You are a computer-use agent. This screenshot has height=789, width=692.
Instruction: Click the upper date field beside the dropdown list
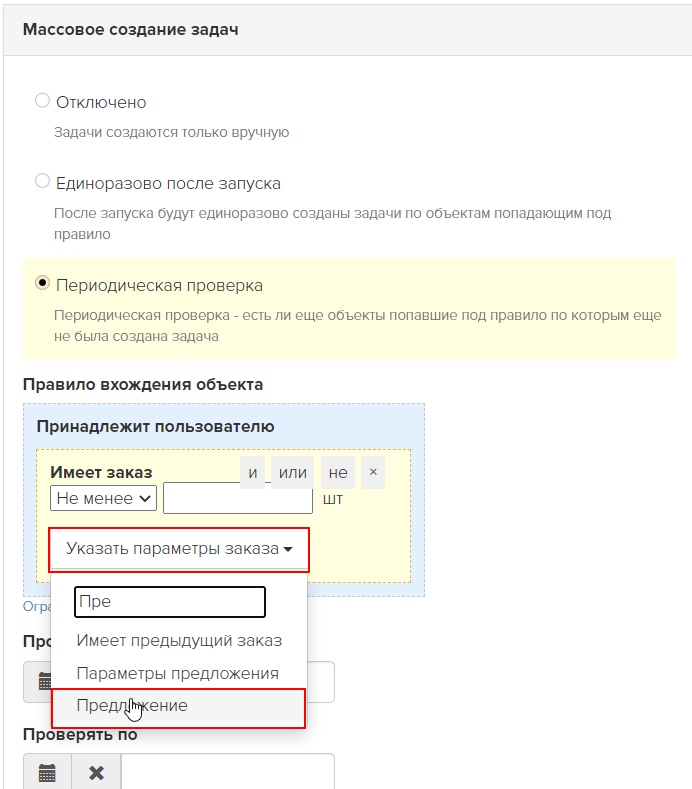pyautogui.click(x=320, y=682)
